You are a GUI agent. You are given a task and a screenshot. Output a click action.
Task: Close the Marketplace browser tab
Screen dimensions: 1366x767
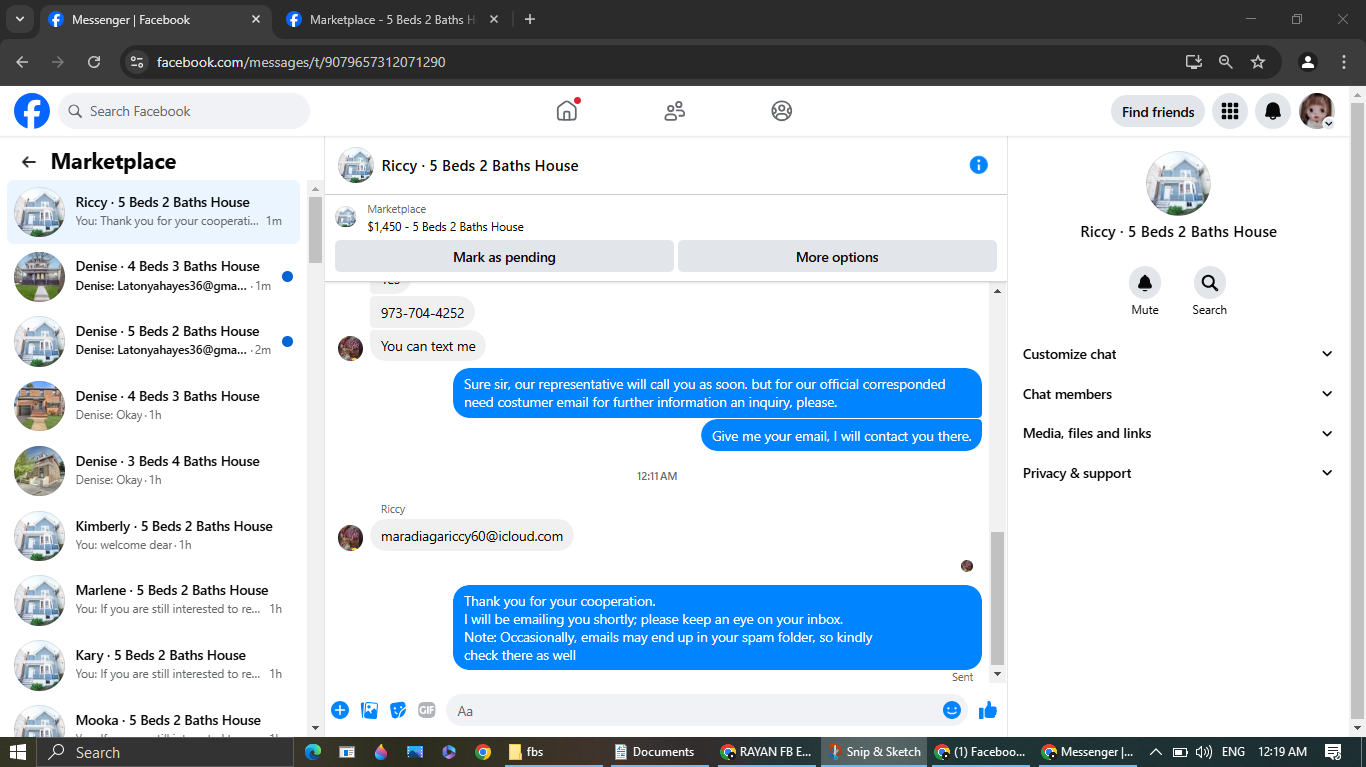tap(494, 20)
